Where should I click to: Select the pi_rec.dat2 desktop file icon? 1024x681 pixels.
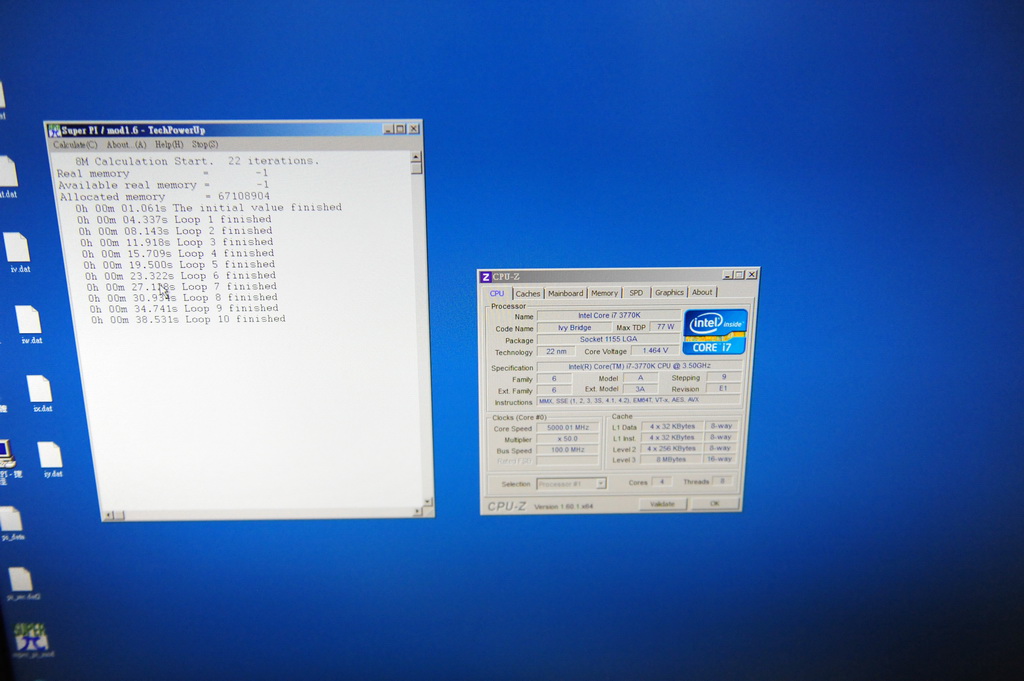tap(22, 582)
